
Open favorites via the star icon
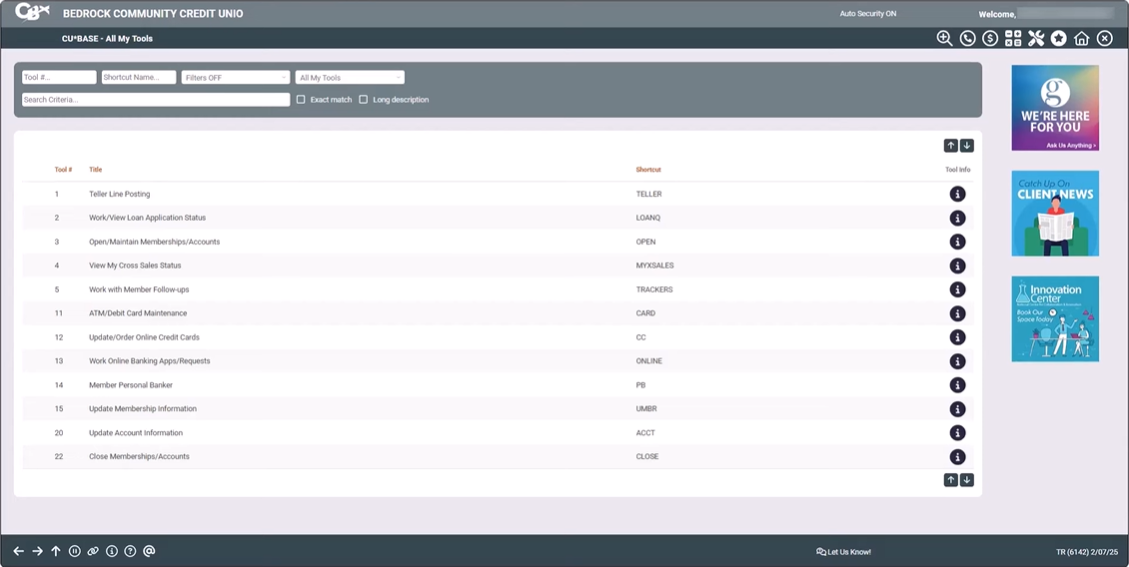(1058, 38)
